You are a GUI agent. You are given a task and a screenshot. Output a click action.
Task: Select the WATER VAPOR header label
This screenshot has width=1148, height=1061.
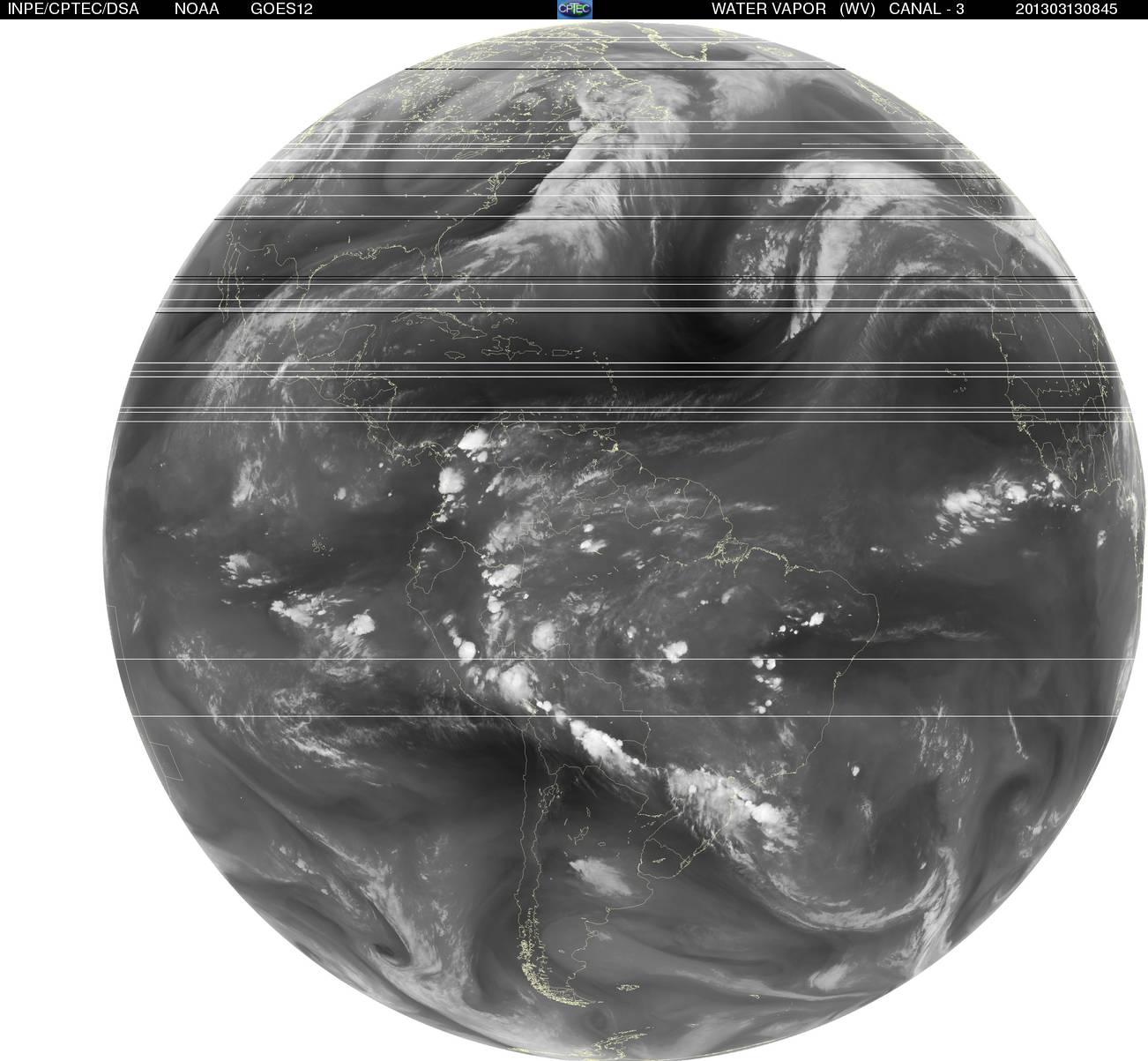coord(769,9)
